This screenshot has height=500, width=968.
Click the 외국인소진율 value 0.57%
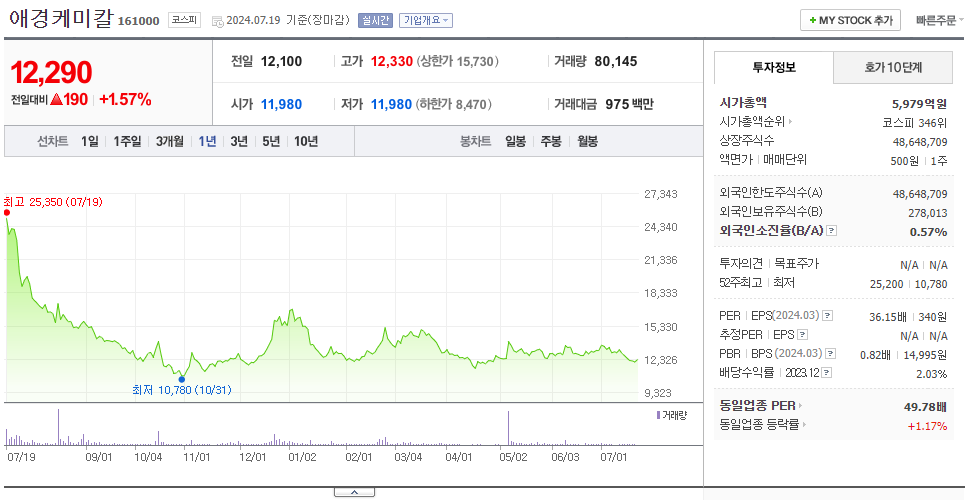[x=928, y=231]
